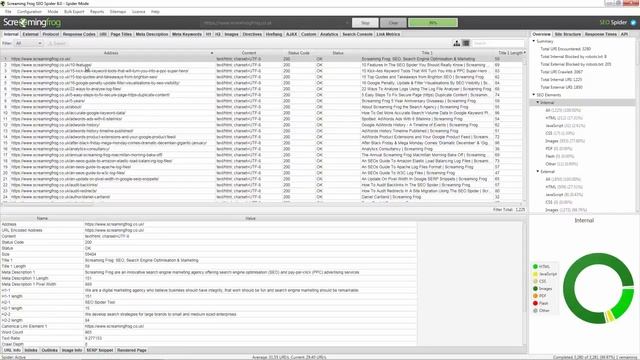Select the Response Codes tab
Viewport: 640px width, 360px height.
pos(79,34)
